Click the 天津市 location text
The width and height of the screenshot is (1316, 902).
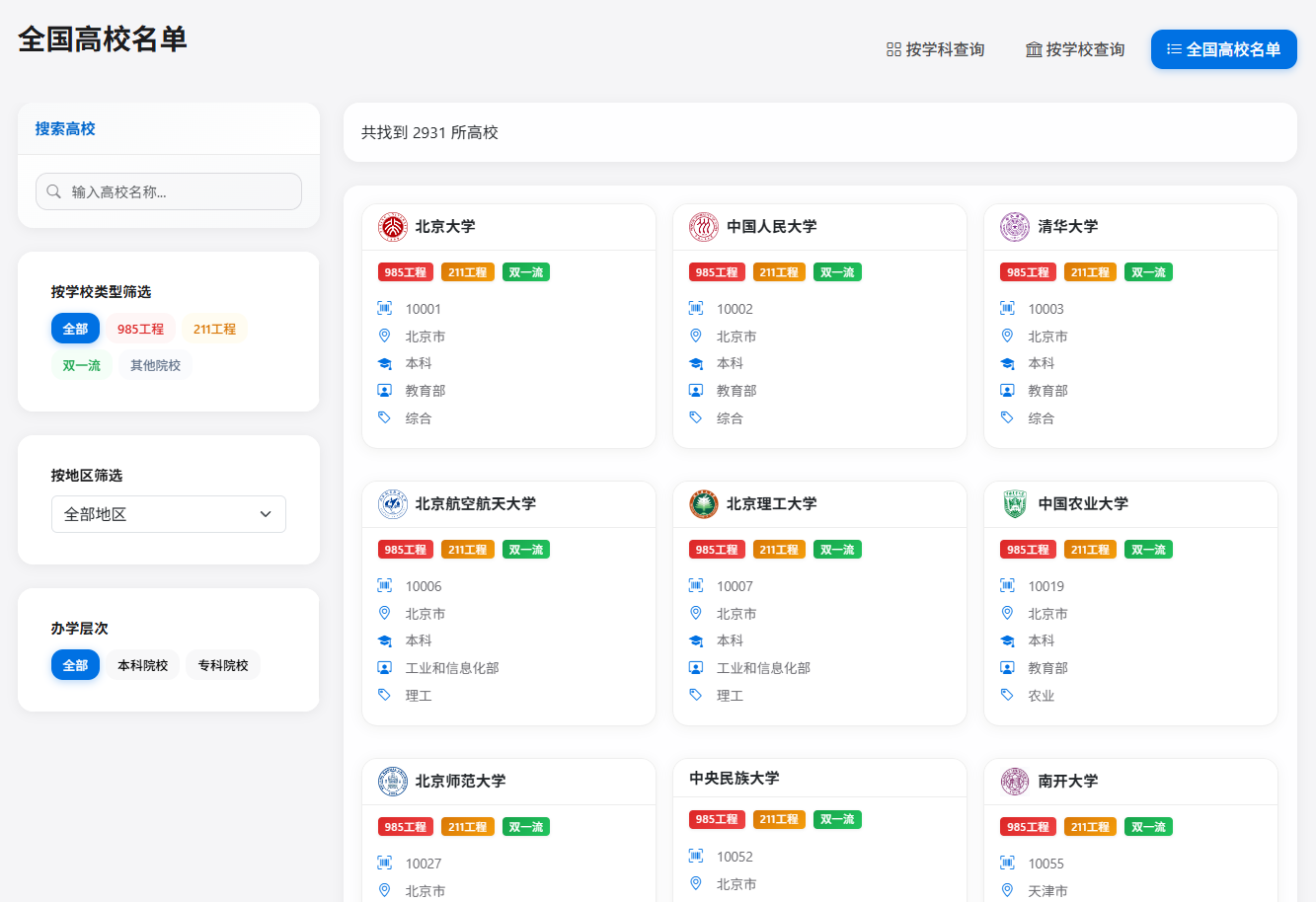point(1047,891)
